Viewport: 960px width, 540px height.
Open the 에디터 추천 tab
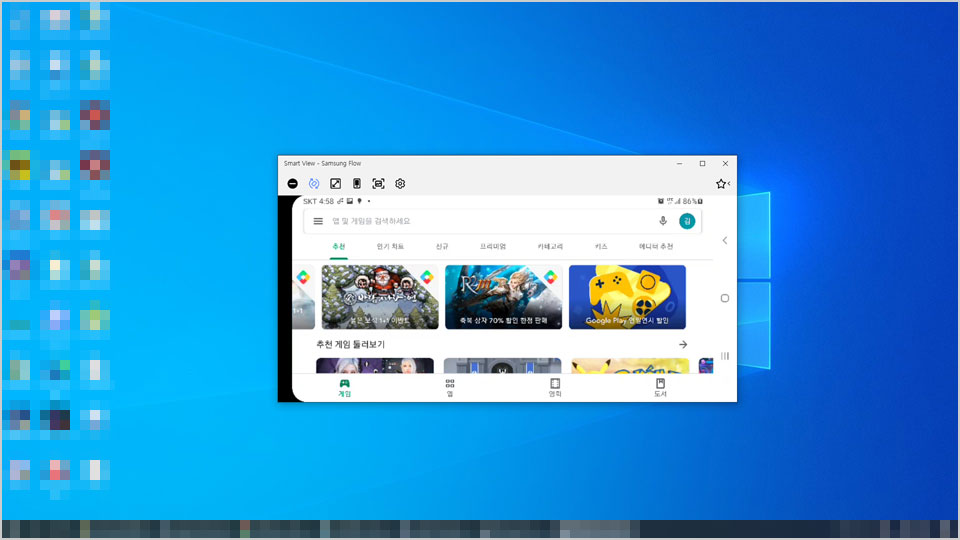click(656, 246)
